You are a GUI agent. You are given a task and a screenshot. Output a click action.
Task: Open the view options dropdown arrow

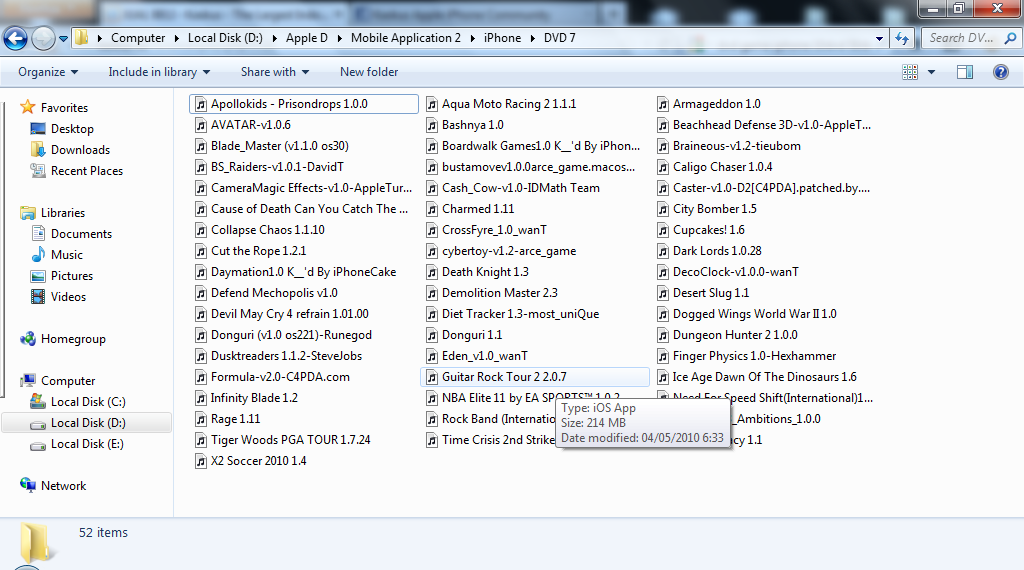(931, 72)
